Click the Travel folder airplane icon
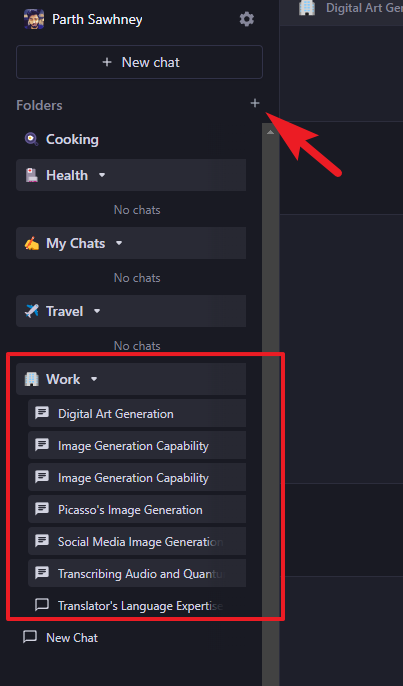Image resolution: width=403 pixels, height=686 pixels. click(x=32, y=312)
